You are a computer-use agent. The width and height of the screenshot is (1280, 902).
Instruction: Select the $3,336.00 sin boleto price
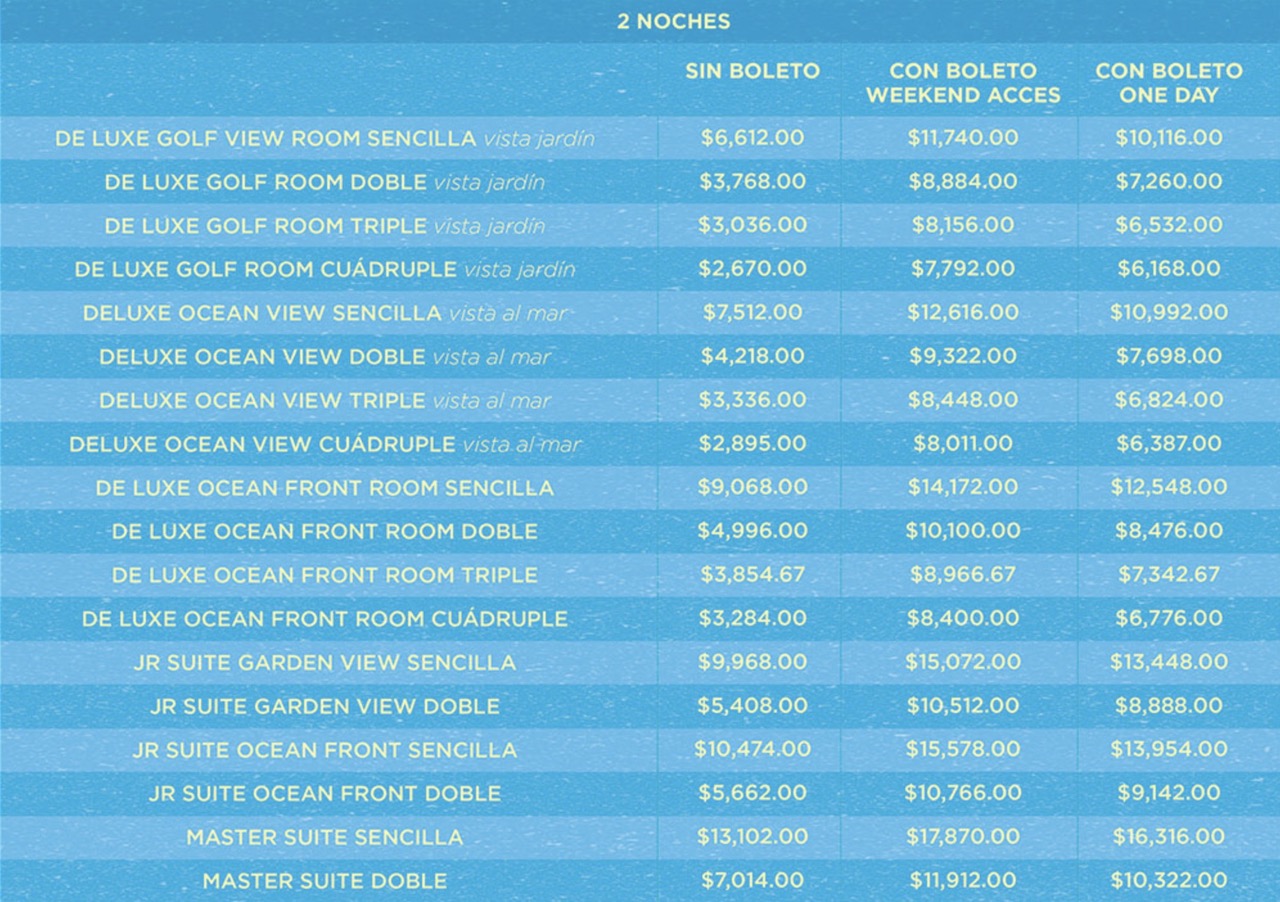(752, 400)
